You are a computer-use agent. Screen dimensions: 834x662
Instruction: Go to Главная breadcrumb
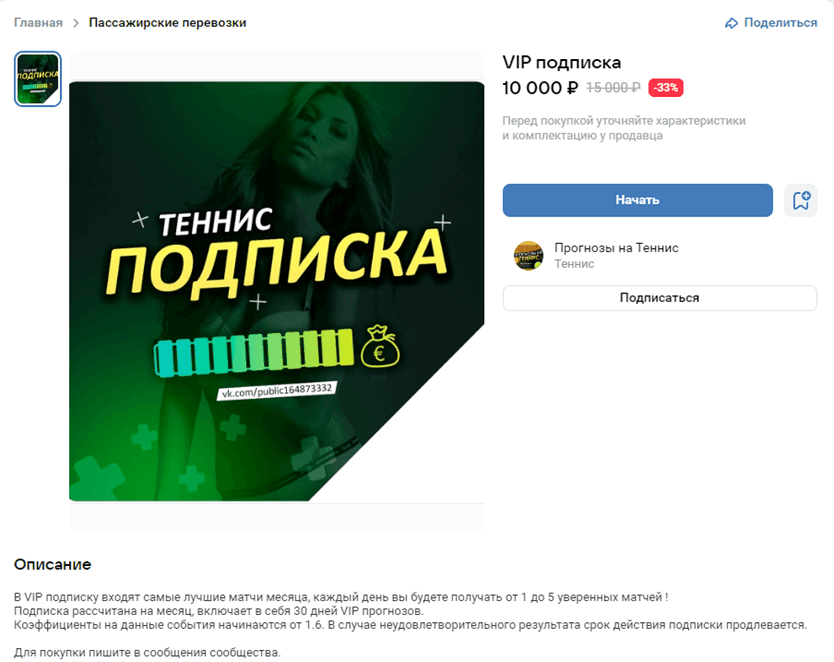point(38,23)
